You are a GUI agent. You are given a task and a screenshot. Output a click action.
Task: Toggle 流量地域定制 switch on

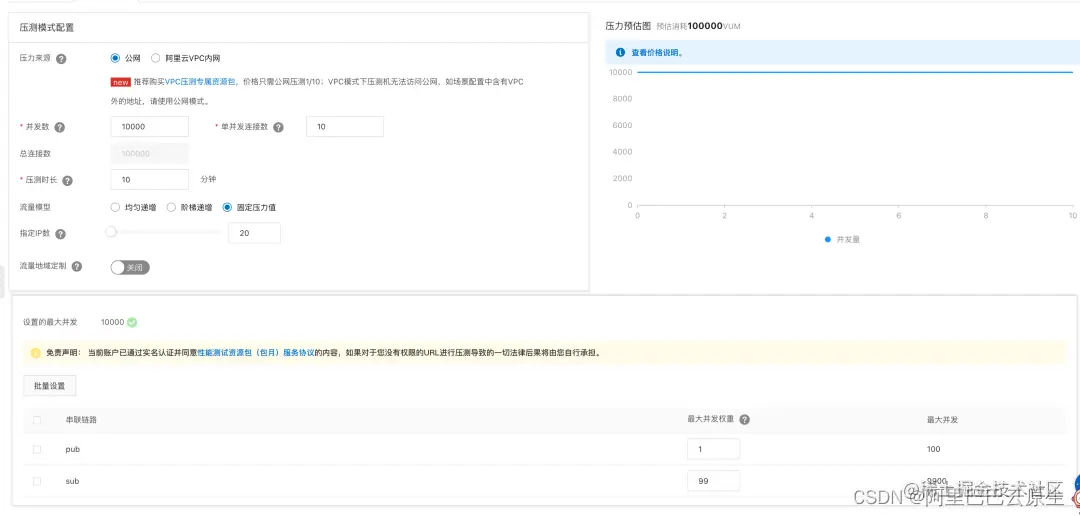tap(130, 267)
